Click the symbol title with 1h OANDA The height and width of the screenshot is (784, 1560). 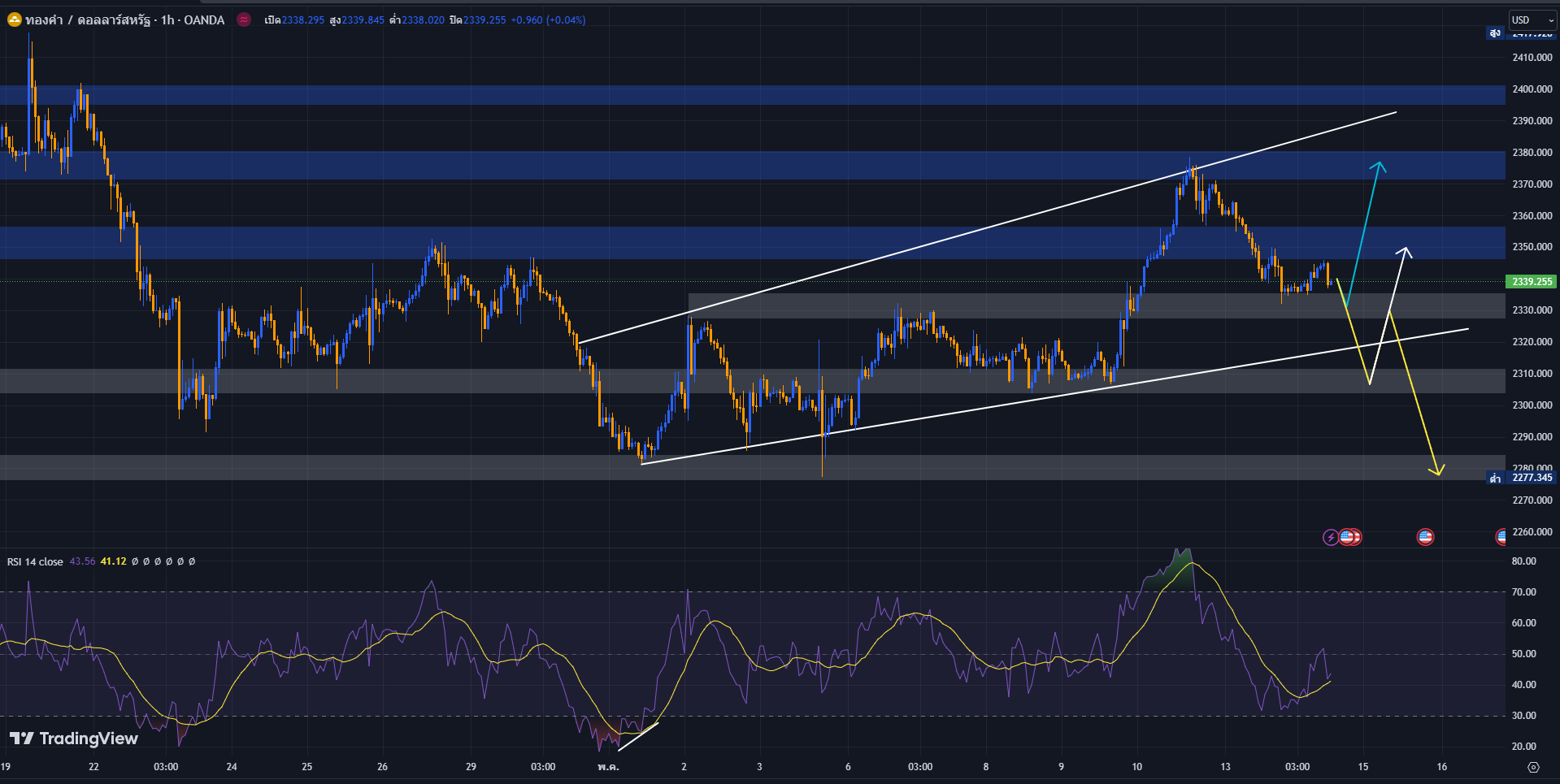tap(124, 19)
